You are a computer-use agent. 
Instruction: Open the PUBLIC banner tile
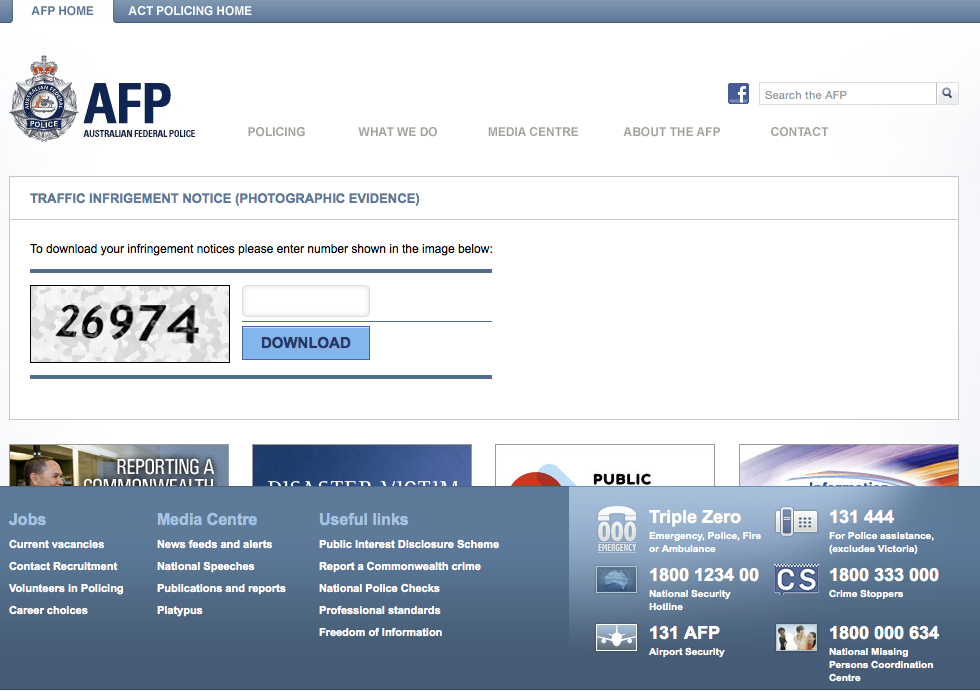[x=604, y=465]
